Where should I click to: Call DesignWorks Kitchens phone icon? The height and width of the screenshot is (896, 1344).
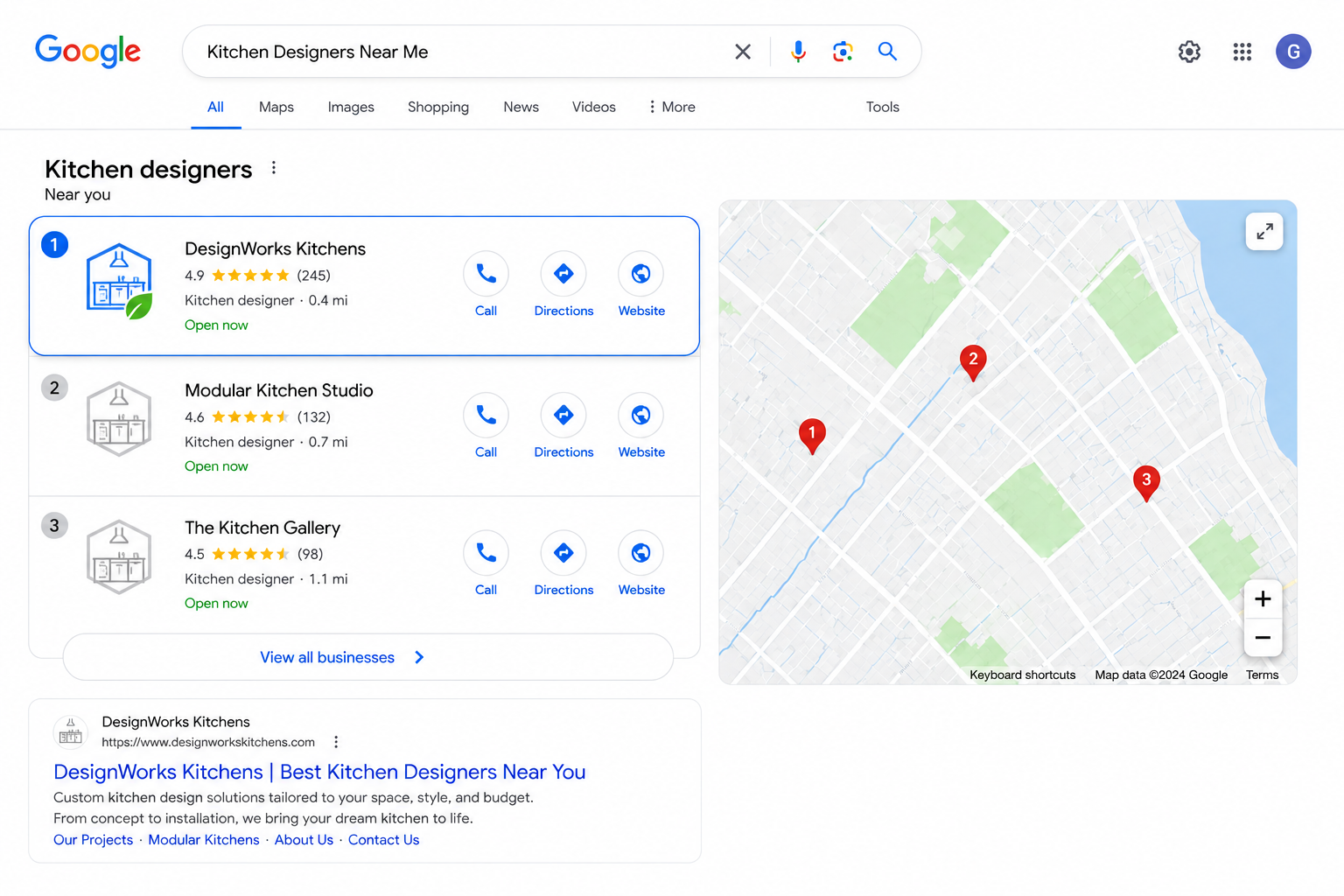pos(486,274)
